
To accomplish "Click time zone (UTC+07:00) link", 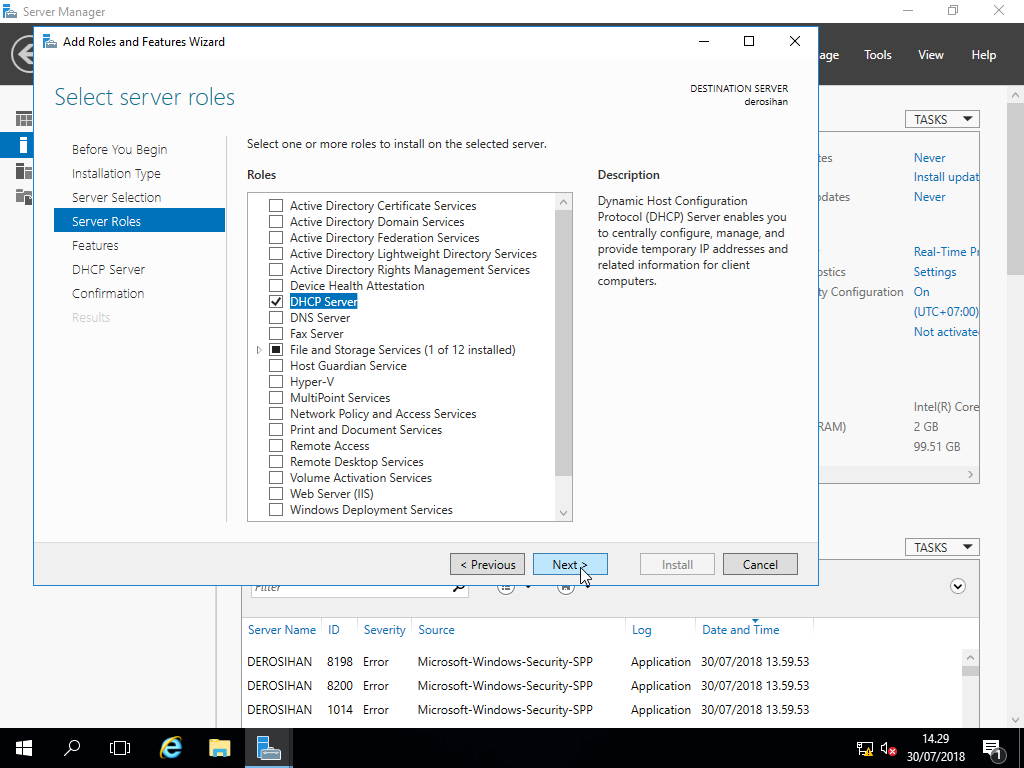I will coord(946,312).
